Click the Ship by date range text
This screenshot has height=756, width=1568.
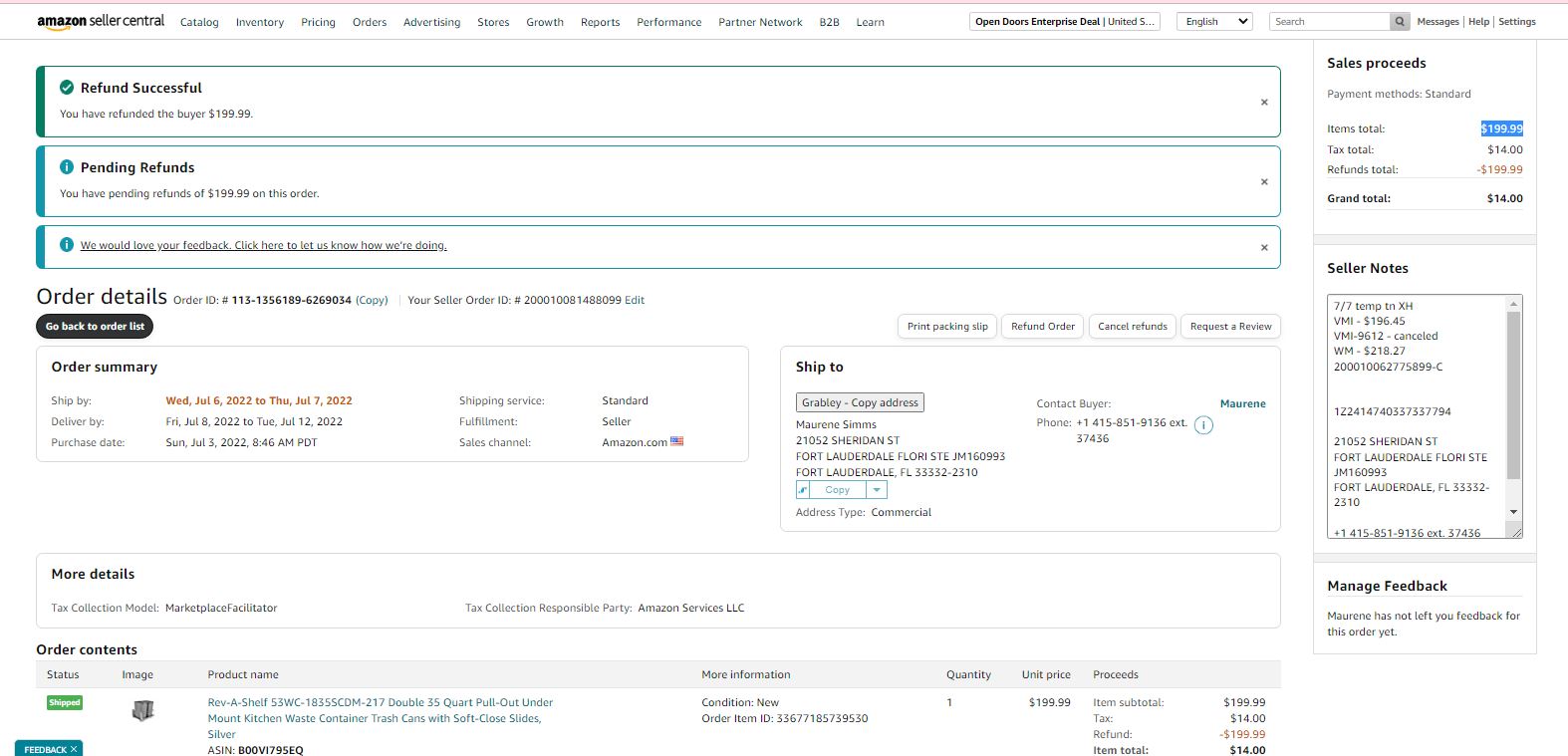coord(259,400)
